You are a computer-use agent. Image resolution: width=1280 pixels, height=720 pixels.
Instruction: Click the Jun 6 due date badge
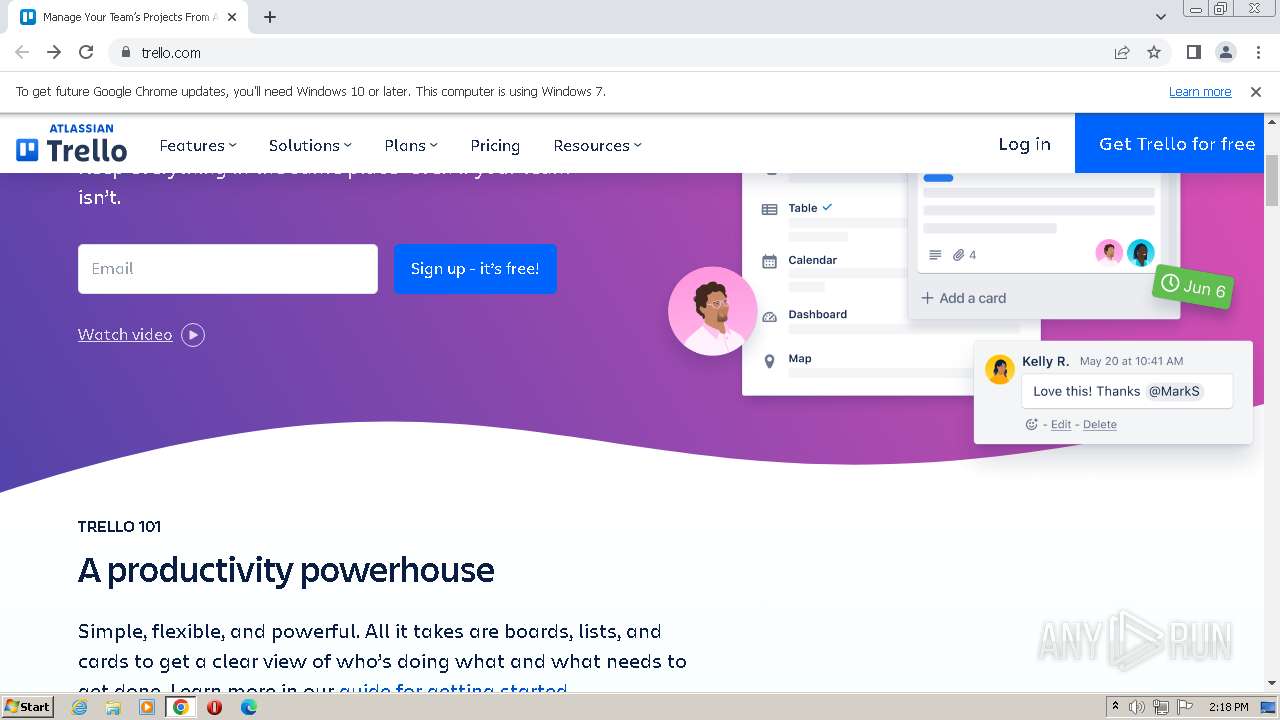(1193, 287)
